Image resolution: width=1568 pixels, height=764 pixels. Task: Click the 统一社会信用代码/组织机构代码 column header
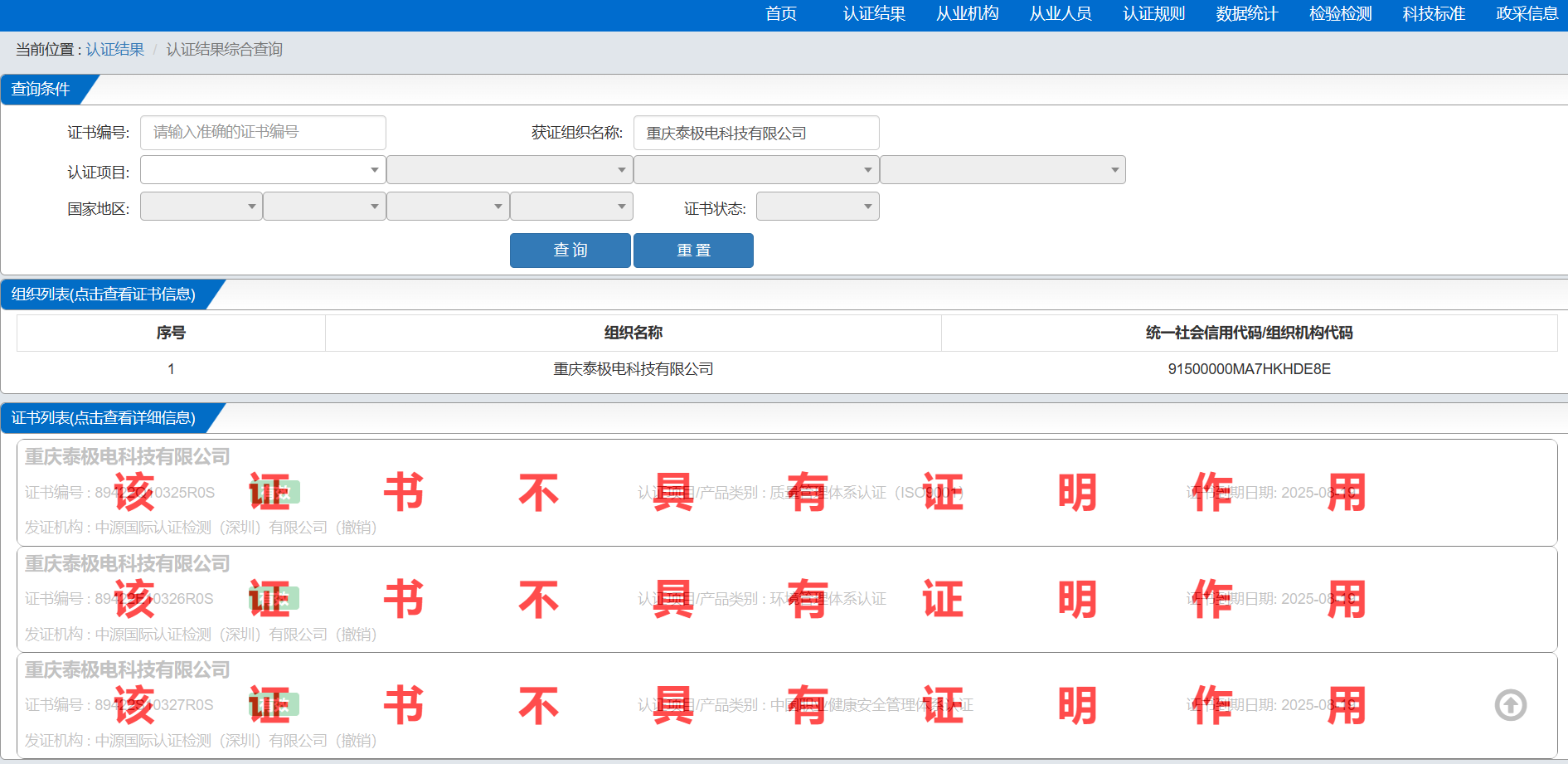pyautogui.click(x=1249, y=333)
